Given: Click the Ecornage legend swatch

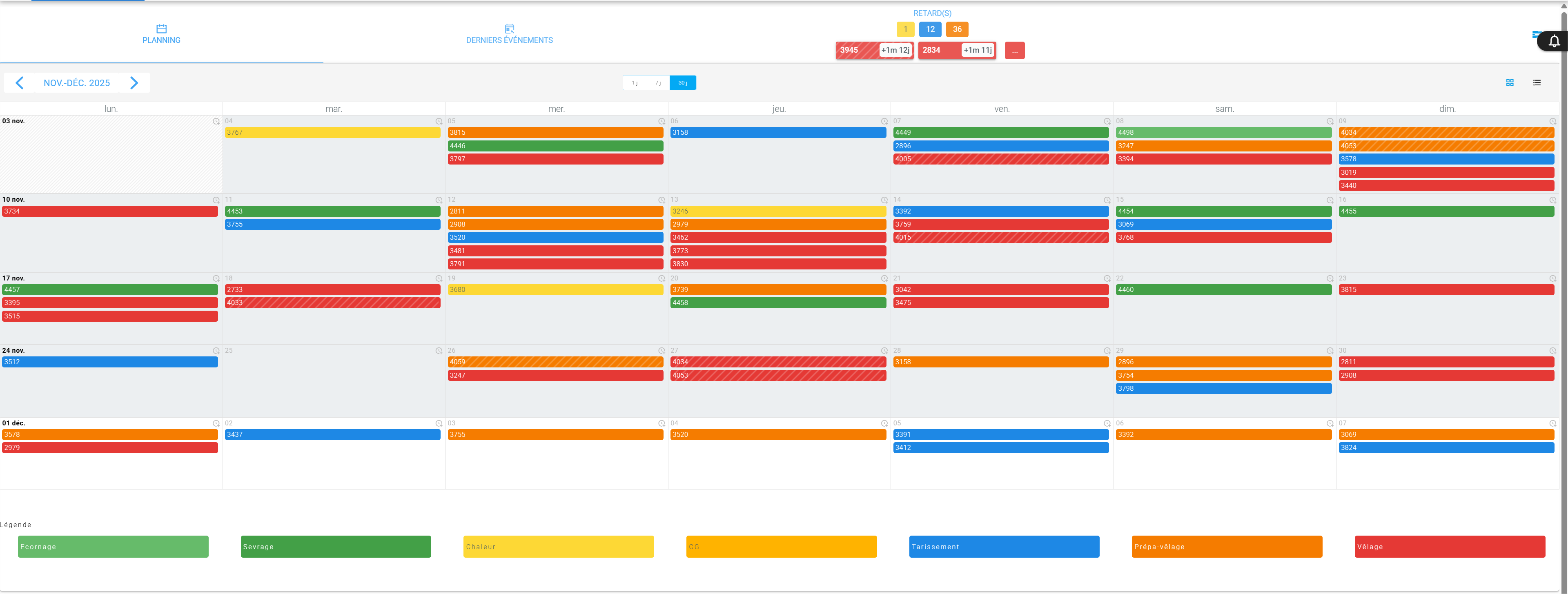Looking at the screenshot, I should tap(113, 547).
